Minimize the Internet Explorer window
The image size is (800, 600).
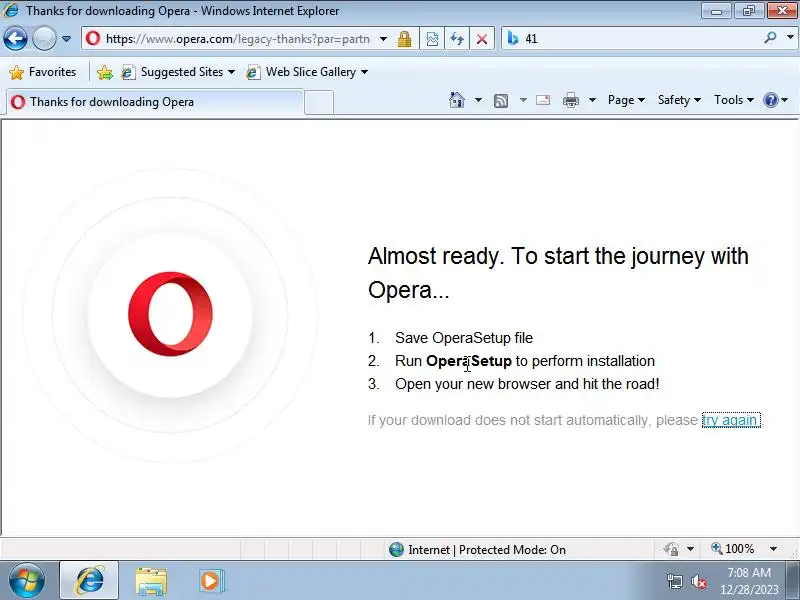[x=716, y=11]
